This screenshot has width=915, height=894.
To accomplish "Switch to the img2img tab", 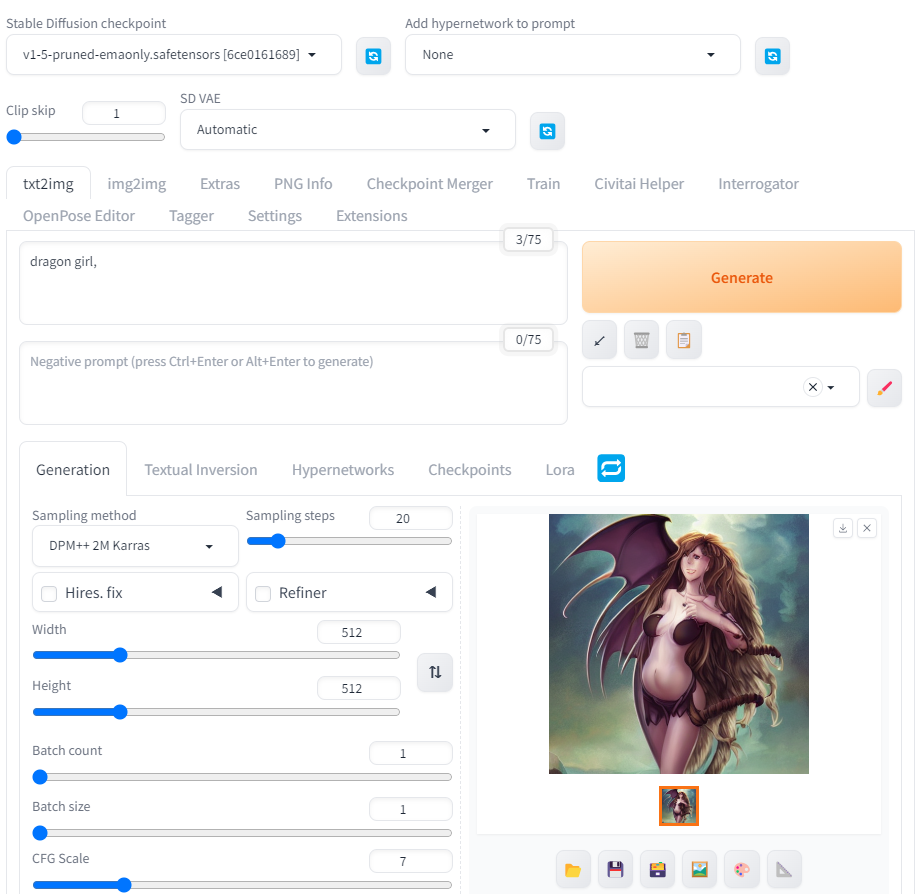I will pos(137,184).
